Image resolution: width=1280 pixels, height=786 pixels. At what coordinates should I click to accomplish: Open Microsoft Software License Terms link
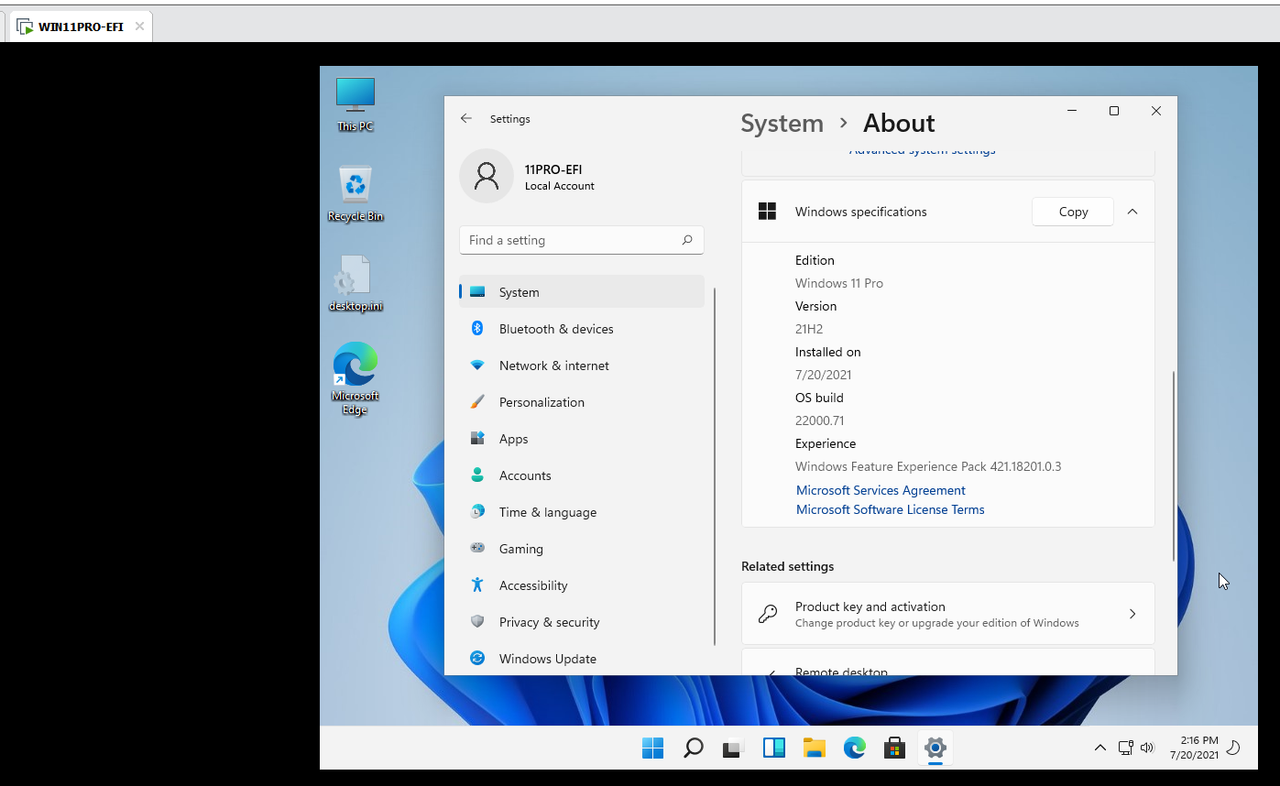click(x=890, y=509)
